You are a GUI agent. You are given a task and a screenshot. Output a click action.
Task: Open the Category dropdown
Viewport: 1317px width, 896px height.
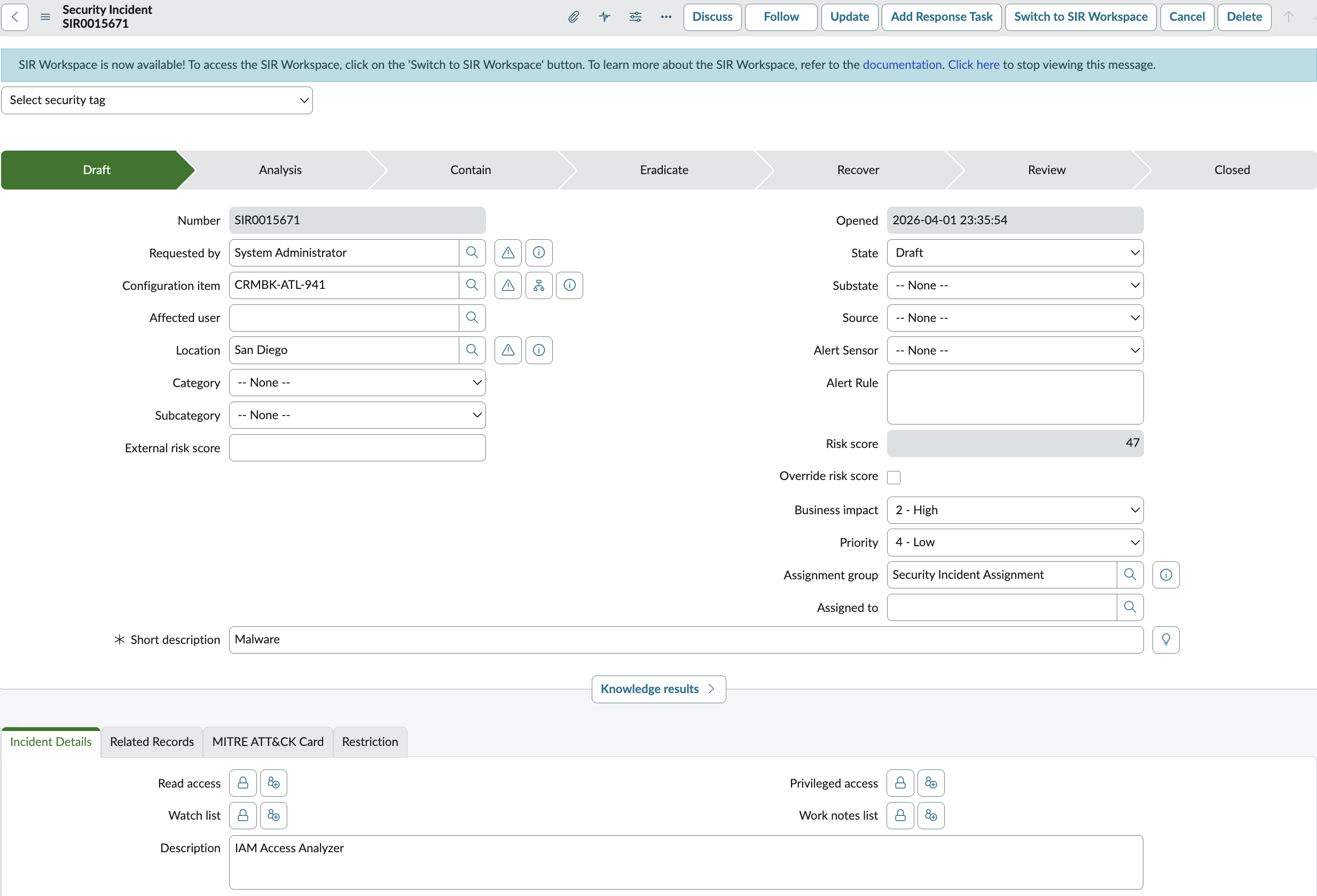(x=357, y=382)
